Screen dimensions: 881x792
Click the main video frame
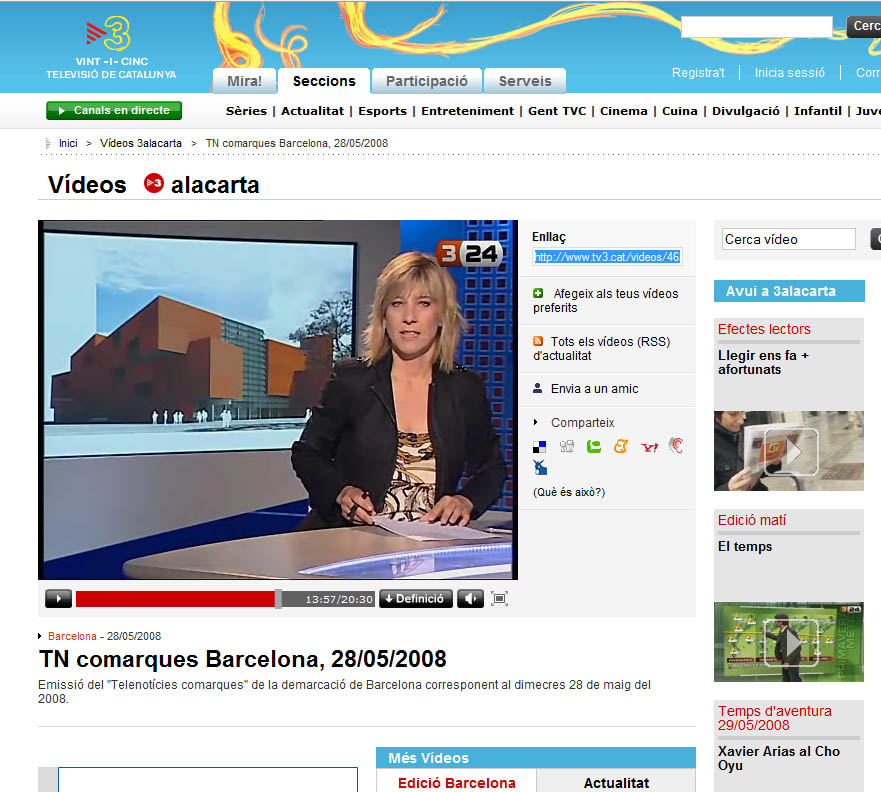(278, 400)
